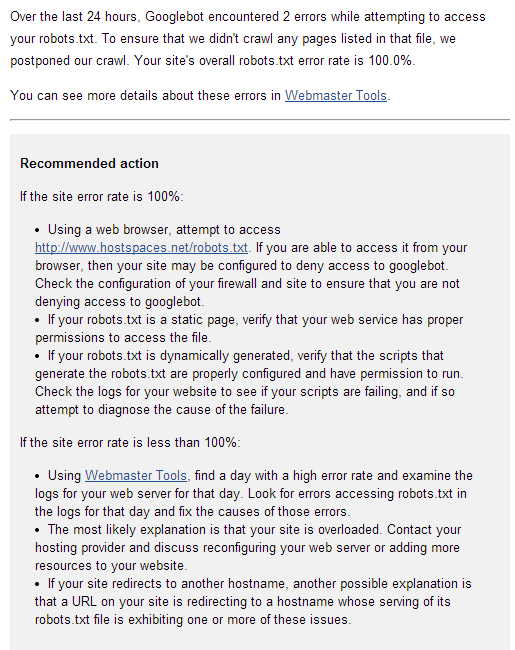Click 'You can see more details' sentence
This screenshot has height=650, width=515.
[x=200, y=96]
